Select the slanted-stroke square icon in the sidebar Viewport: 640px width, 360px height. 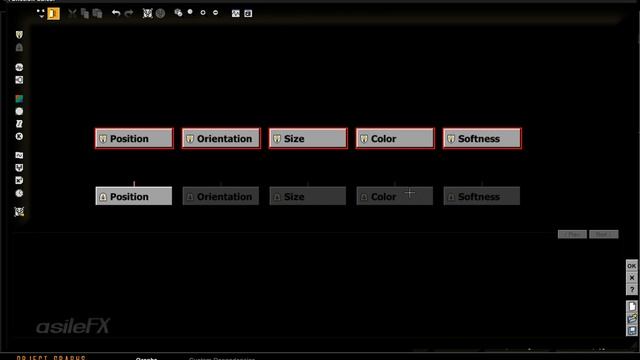coord(19,124)
